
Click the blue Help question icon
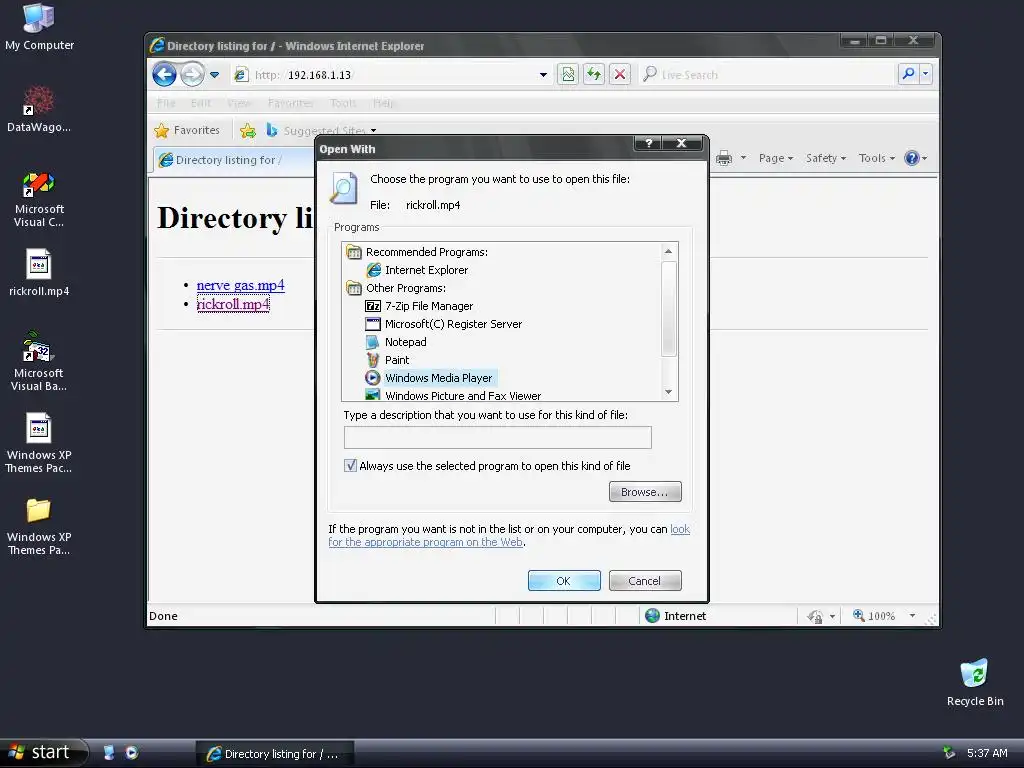click(x=912, y=158)
